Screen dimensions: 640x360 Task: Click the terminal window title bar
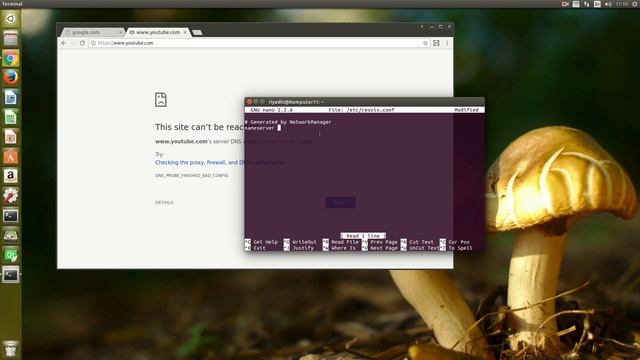(364, 102)
